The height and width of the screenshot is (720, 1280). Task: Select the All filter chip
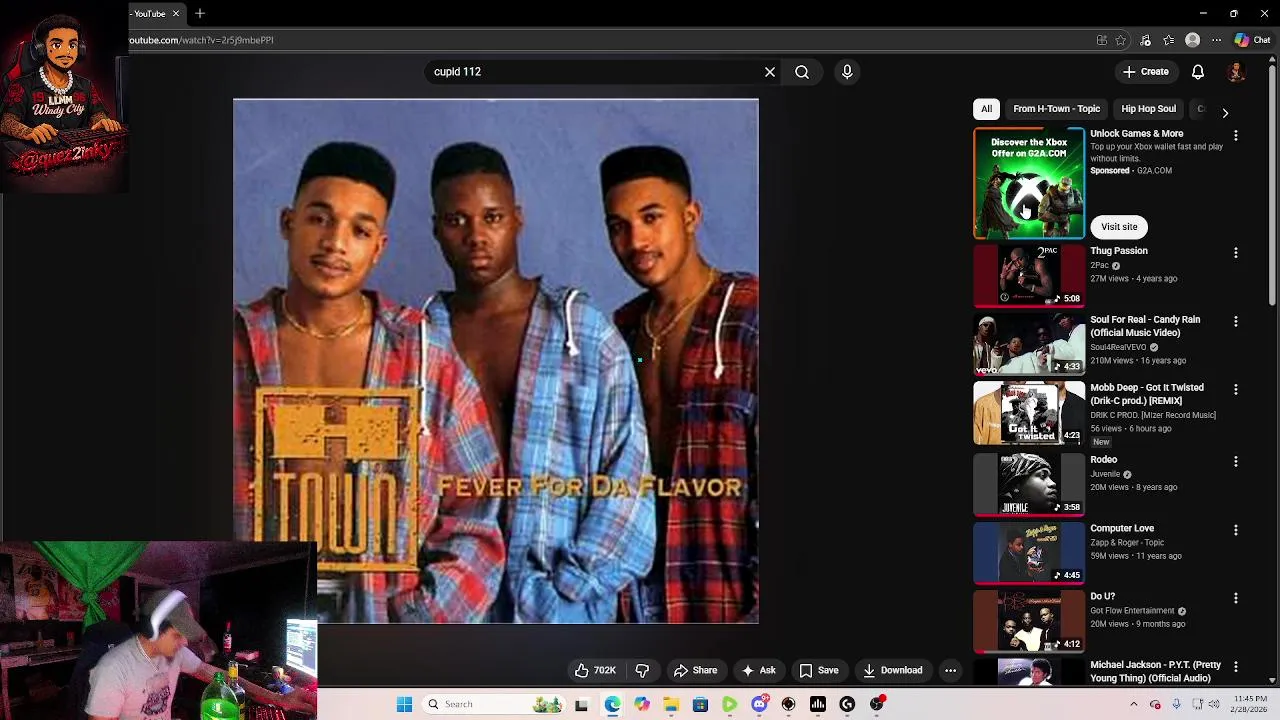(x=986, y=109)
